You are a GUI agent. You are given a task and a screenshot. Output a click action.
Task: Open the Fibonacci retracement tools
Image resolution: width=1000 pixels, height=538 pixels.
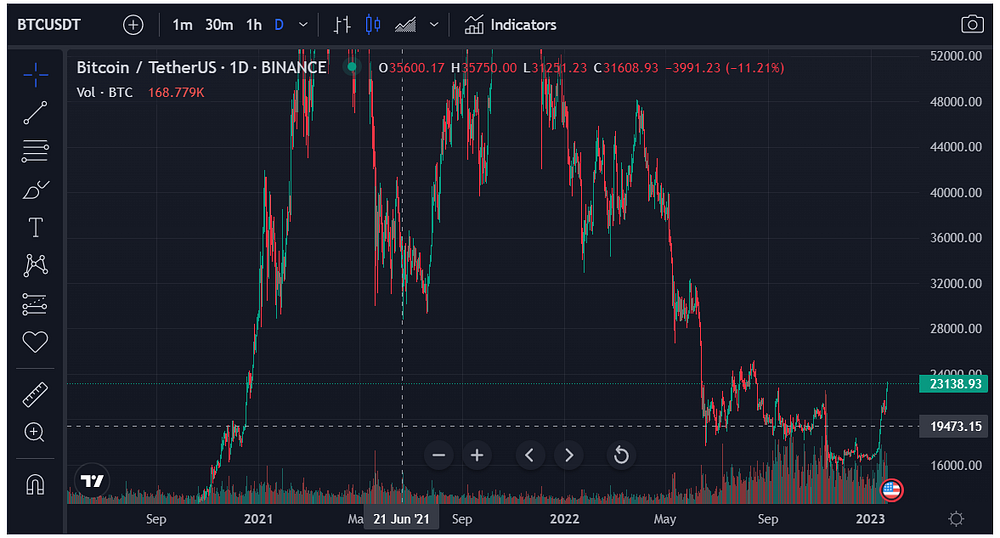(35, 151)
